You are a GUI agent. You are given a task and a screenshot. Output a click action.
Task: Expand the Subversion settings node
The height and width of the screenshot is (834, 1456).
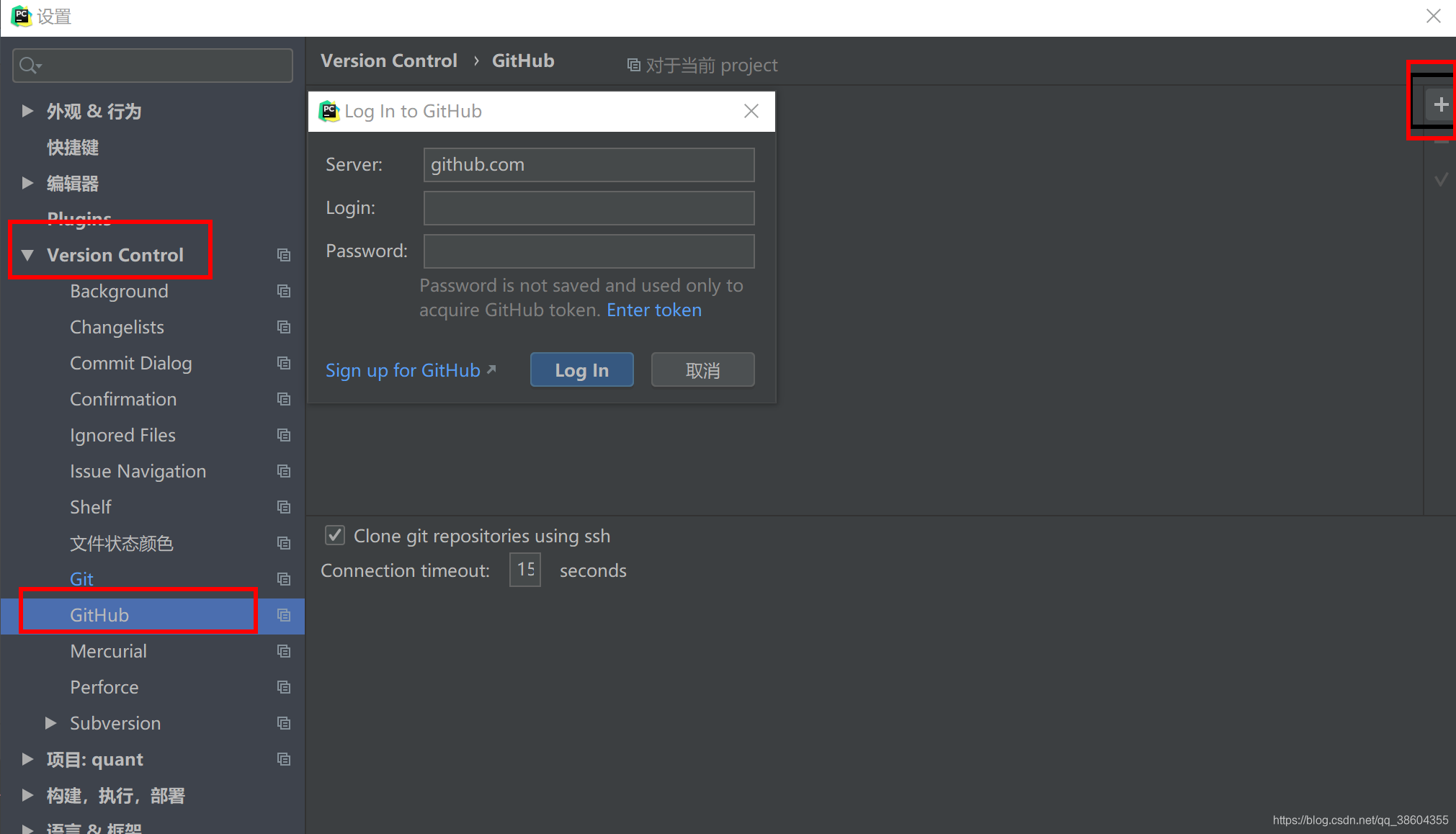pos(50,723)
